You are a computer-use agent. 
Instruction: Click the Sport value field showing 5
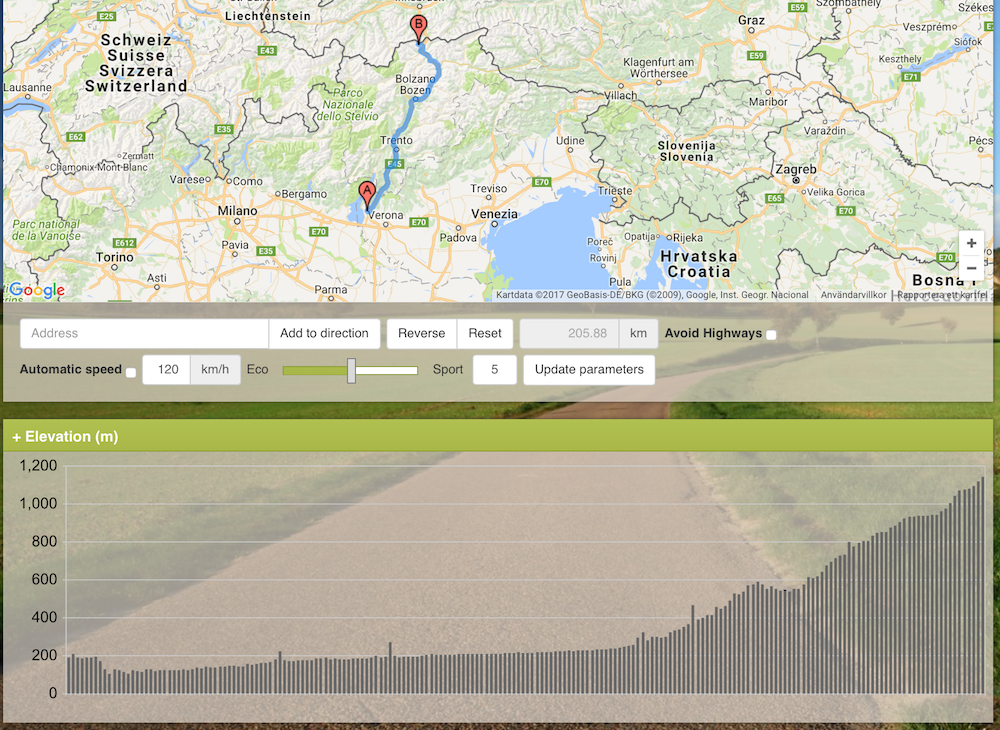[494, 370]
